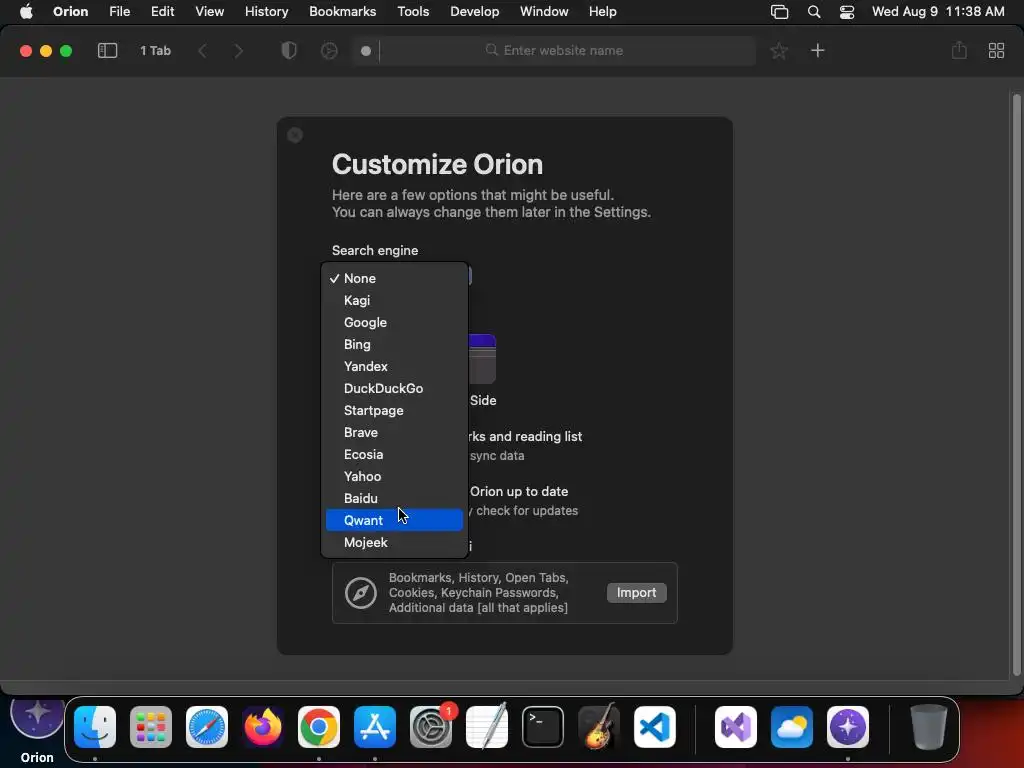1024x768 pixels.
Task: Click the compass extension icon in toolbar
Action: click(x=329, y=51)
